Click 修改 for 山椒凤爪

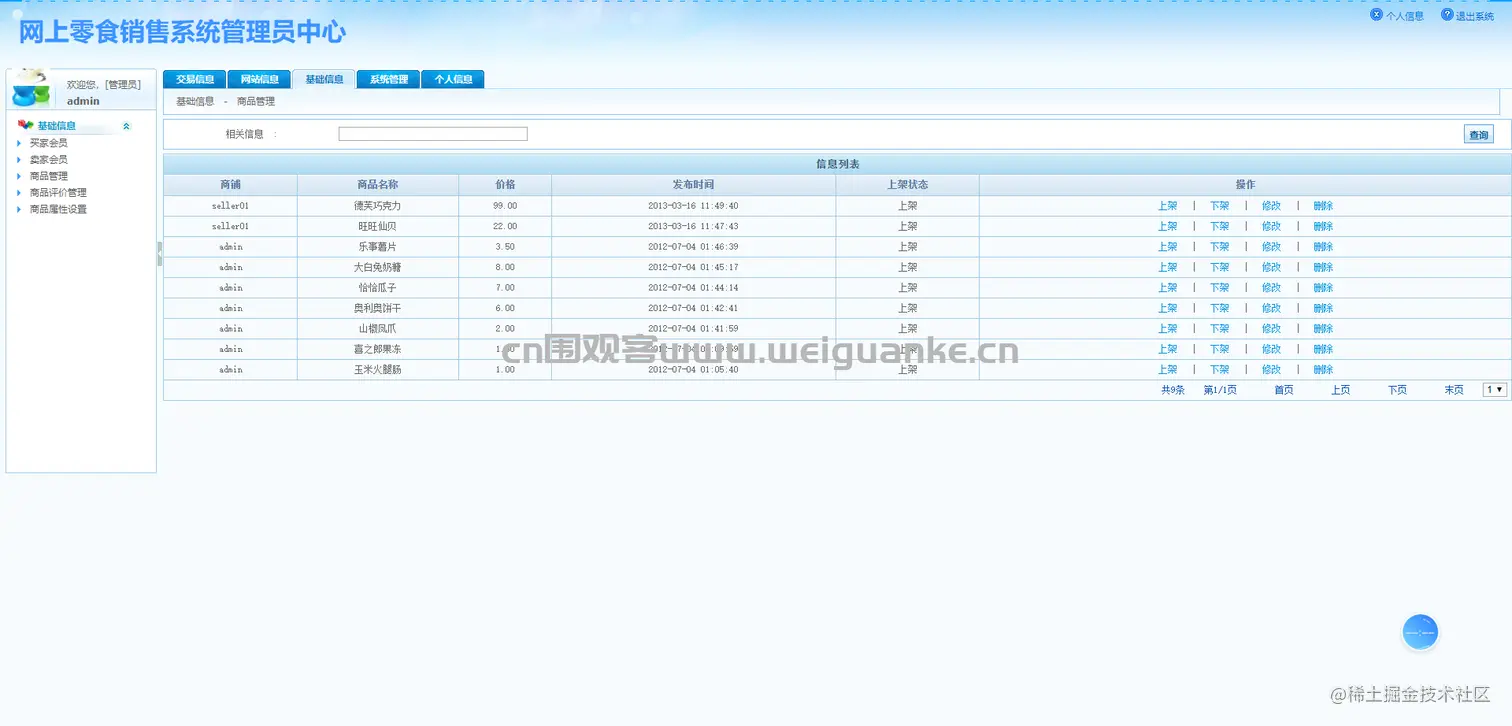[1271, 329]
